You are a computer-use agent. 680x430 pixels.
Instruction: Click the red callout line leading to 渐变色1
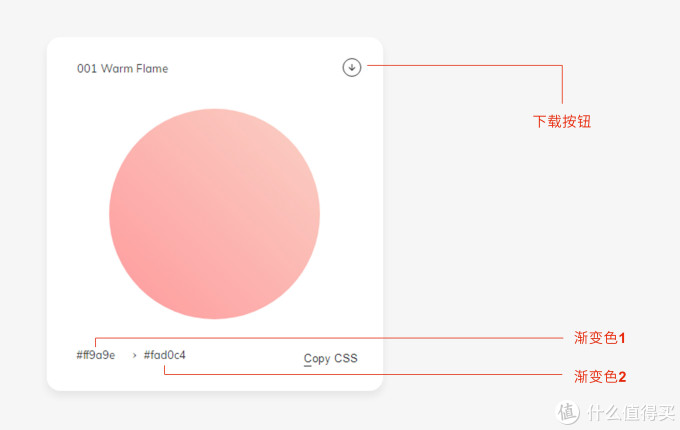tap(330, 338)
